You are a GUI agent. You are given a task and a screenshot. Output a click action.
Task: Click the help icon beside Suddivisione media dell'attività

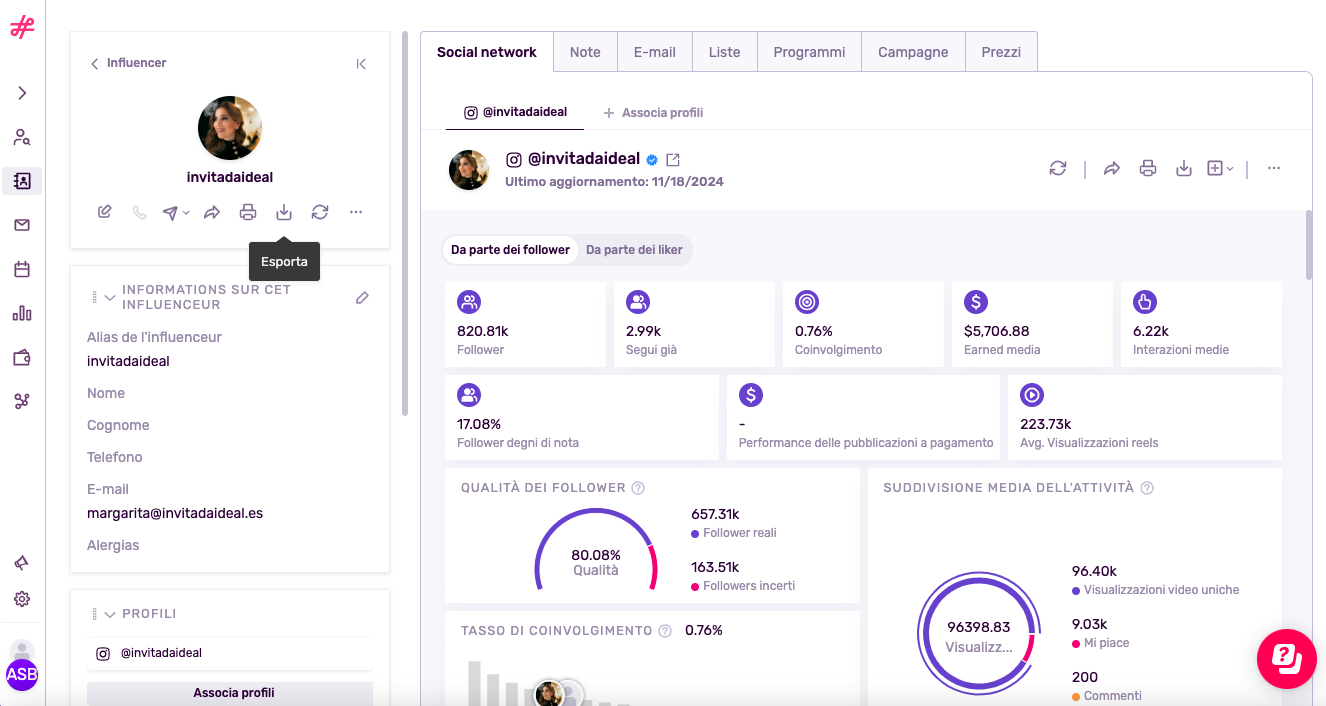1147,488
